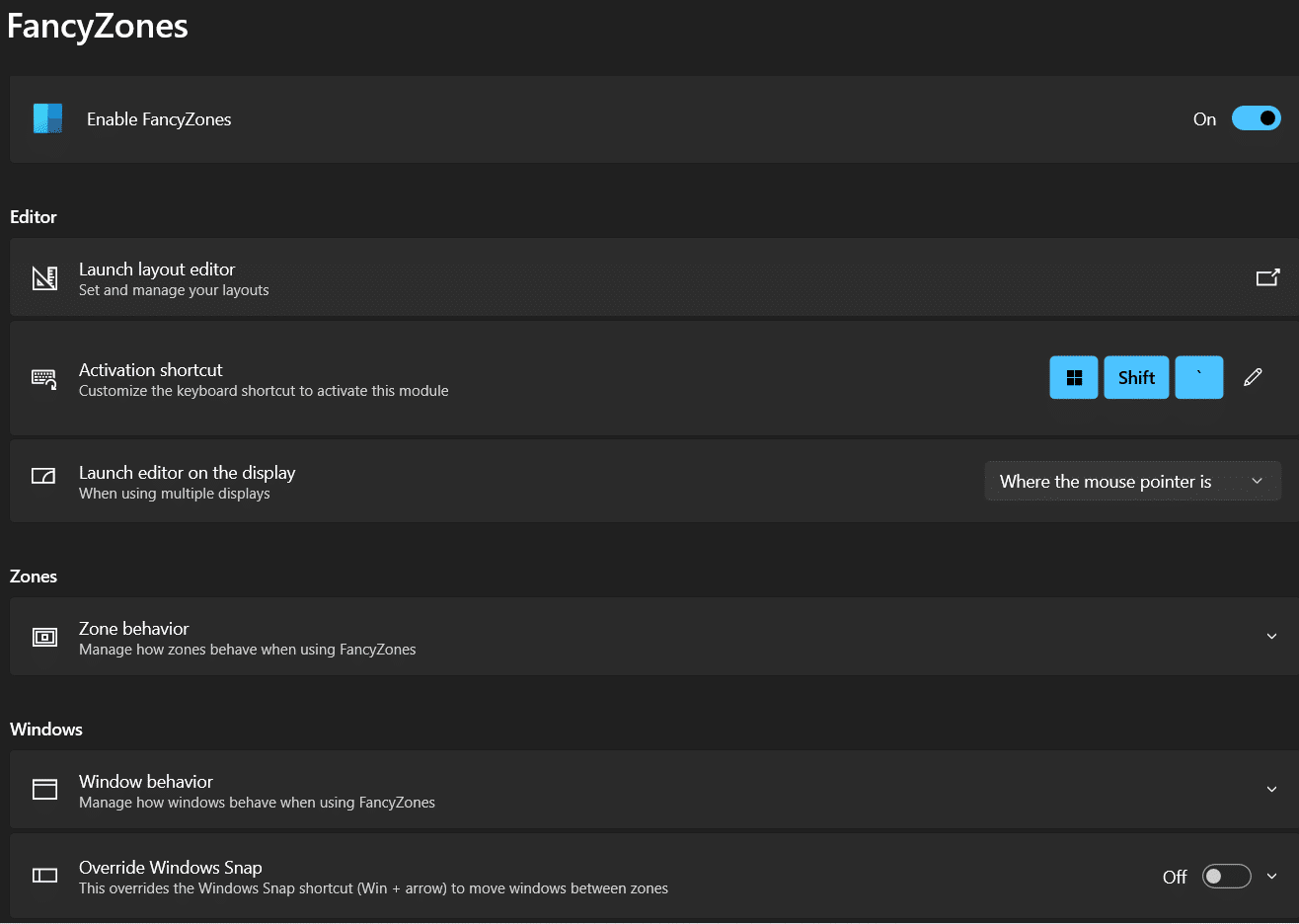Click the Window behavior icon
This screenshot has height=924, width=1299.
pos(44,790)
